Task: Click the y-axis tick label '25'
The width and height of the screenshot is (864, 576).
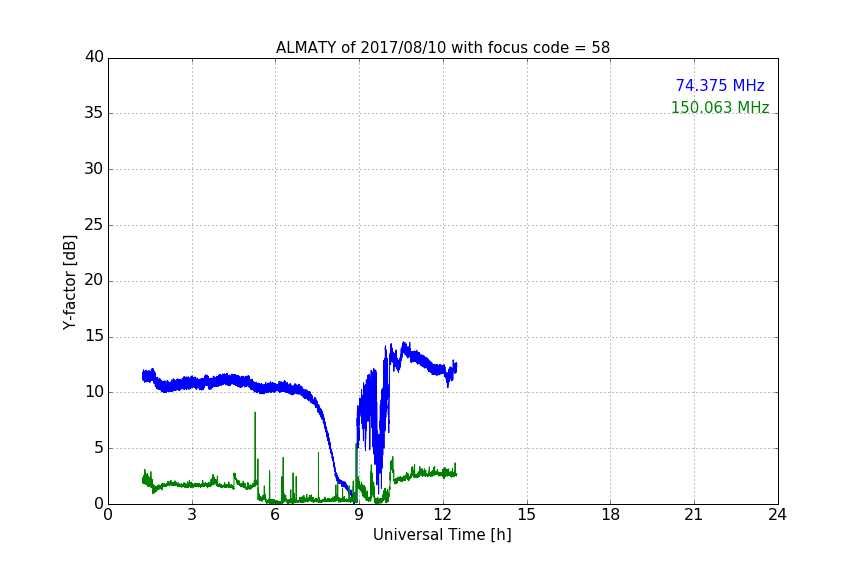Action: (94, 225)
